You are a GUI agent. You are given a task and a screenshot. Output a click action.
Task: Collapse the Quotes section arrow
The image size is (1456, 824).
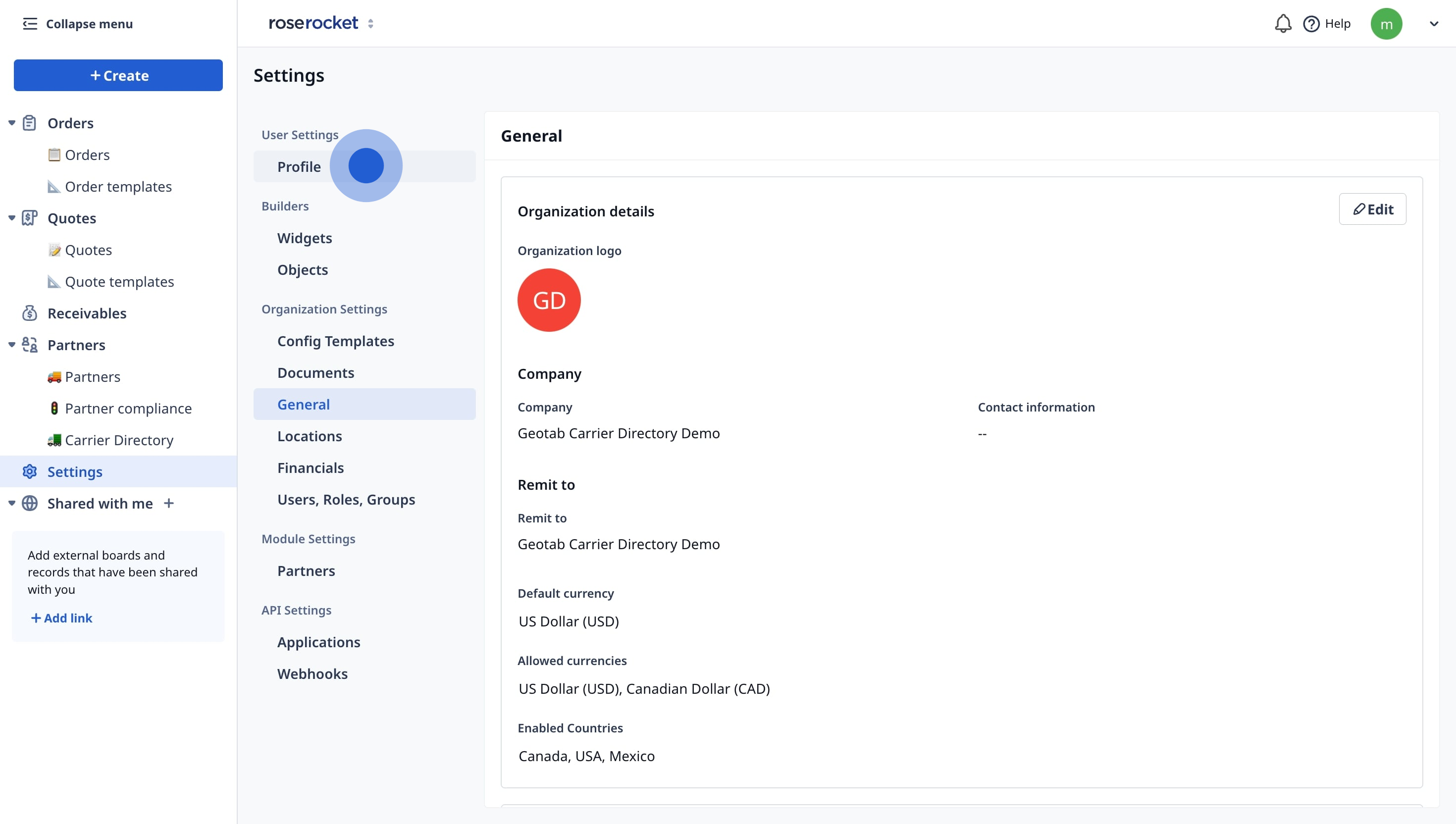tap(12, 218)
